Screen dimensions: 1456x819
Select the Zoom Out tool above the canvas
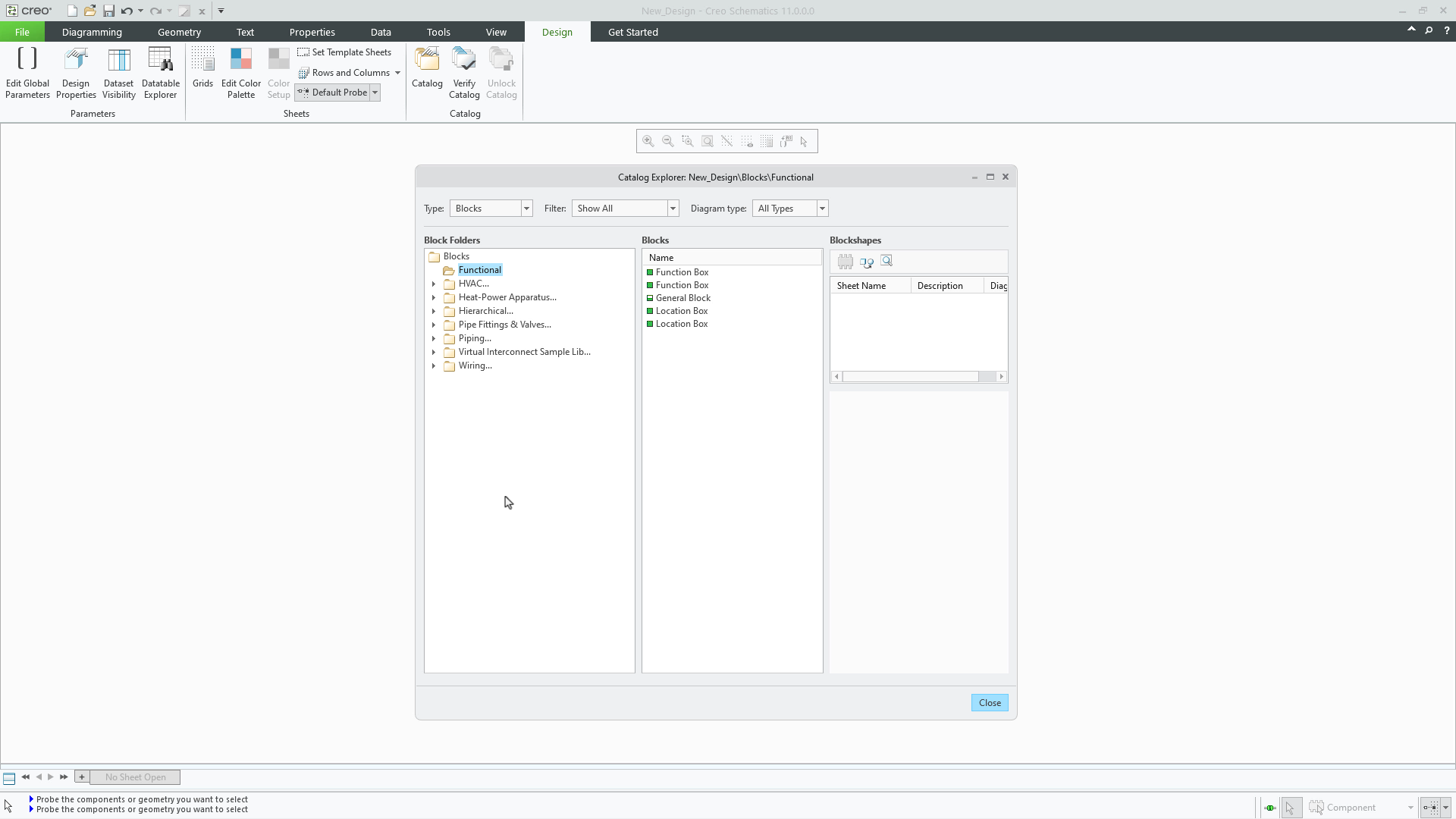[668, 141]
